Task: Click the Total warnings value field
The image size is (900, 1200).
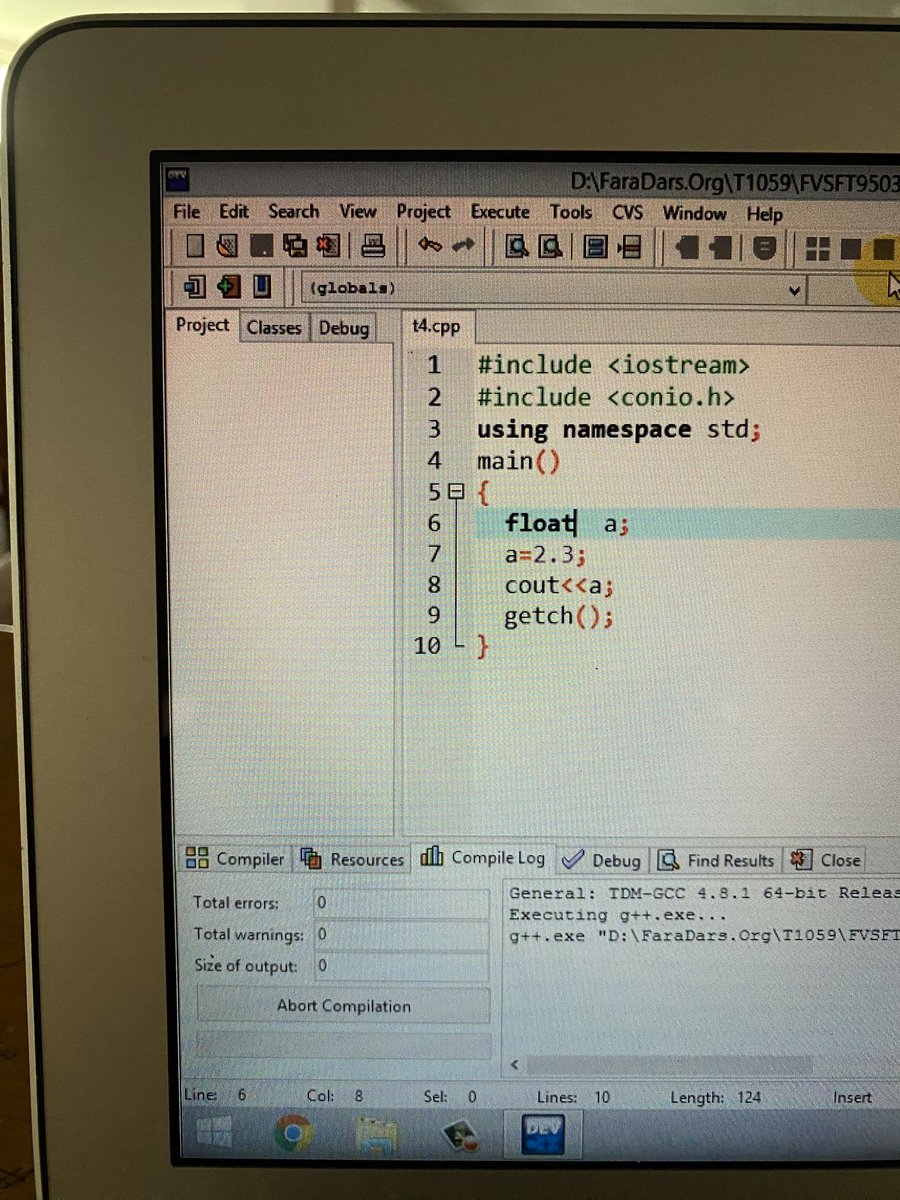Action: (401, 935)
